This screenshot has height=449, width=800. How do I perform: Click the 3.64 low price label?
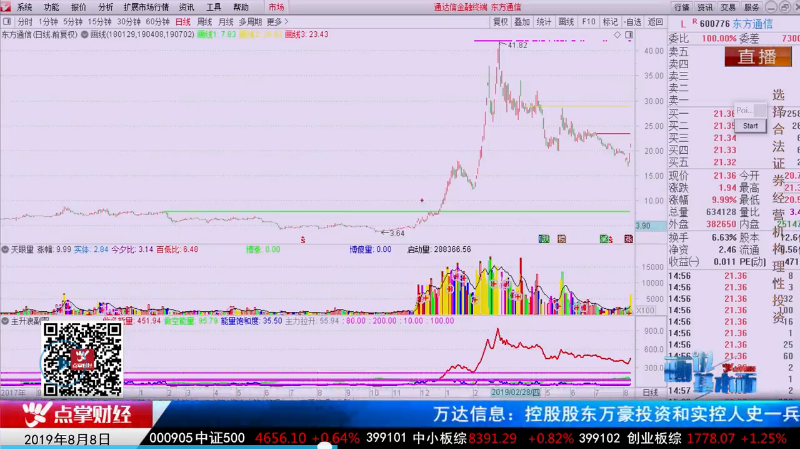[x=396, y=233]
